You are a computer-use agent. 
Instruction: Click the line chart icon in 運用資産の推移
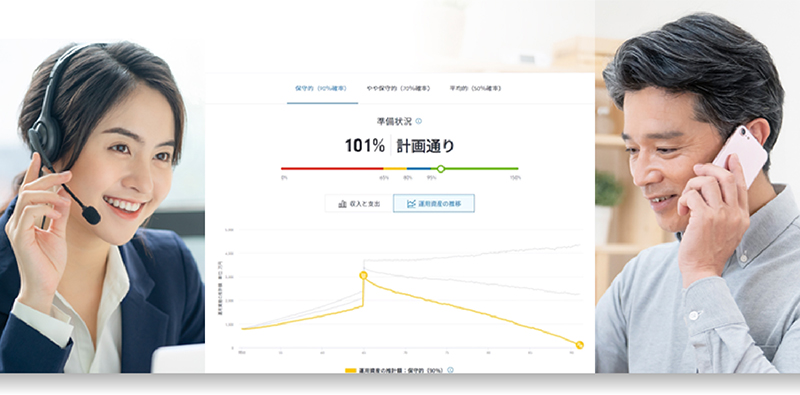[x=411, y=204]
